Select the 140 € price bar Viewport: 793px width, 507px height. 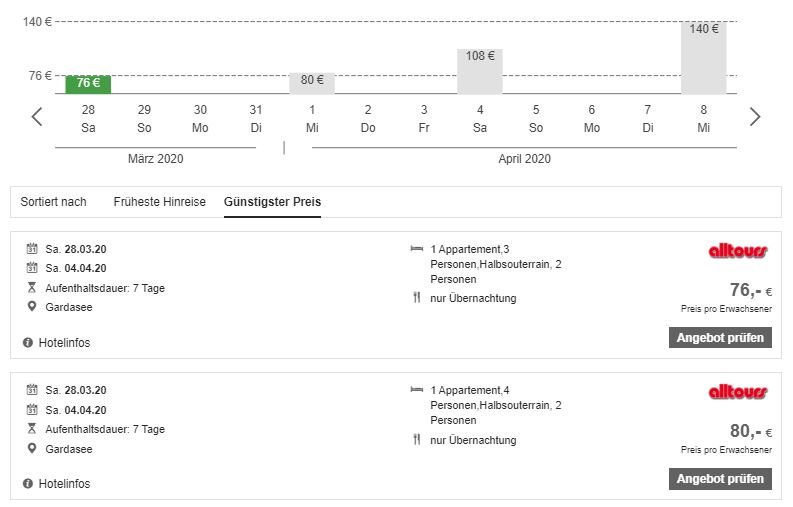(704, 56)
